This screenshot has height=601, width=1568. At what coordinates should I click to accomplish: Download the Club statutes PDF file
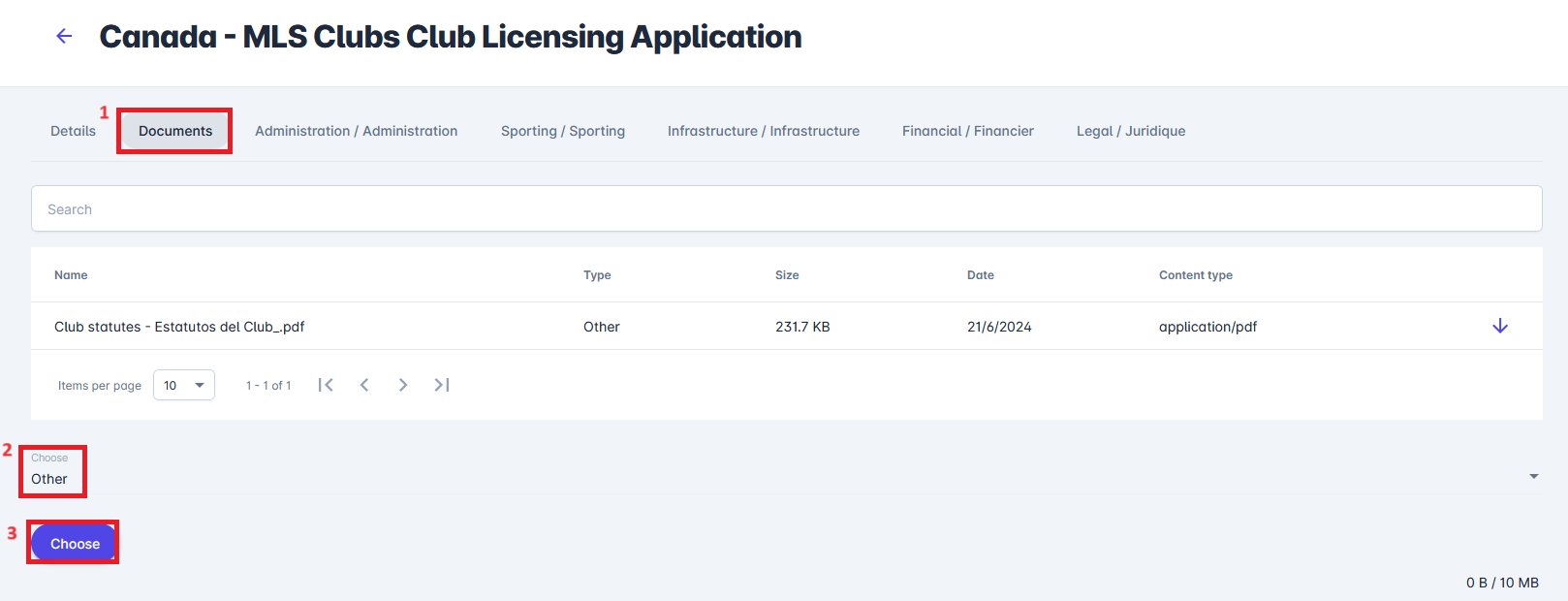[x=1499, y=326]
